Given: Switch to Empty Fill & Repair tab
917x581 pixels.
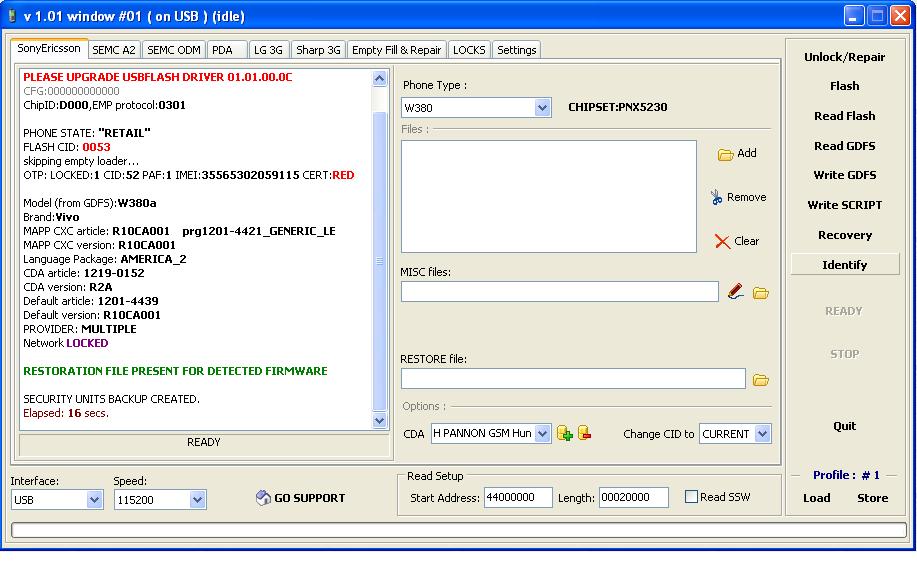Looking at the screenshot, I should click(397, 50).
